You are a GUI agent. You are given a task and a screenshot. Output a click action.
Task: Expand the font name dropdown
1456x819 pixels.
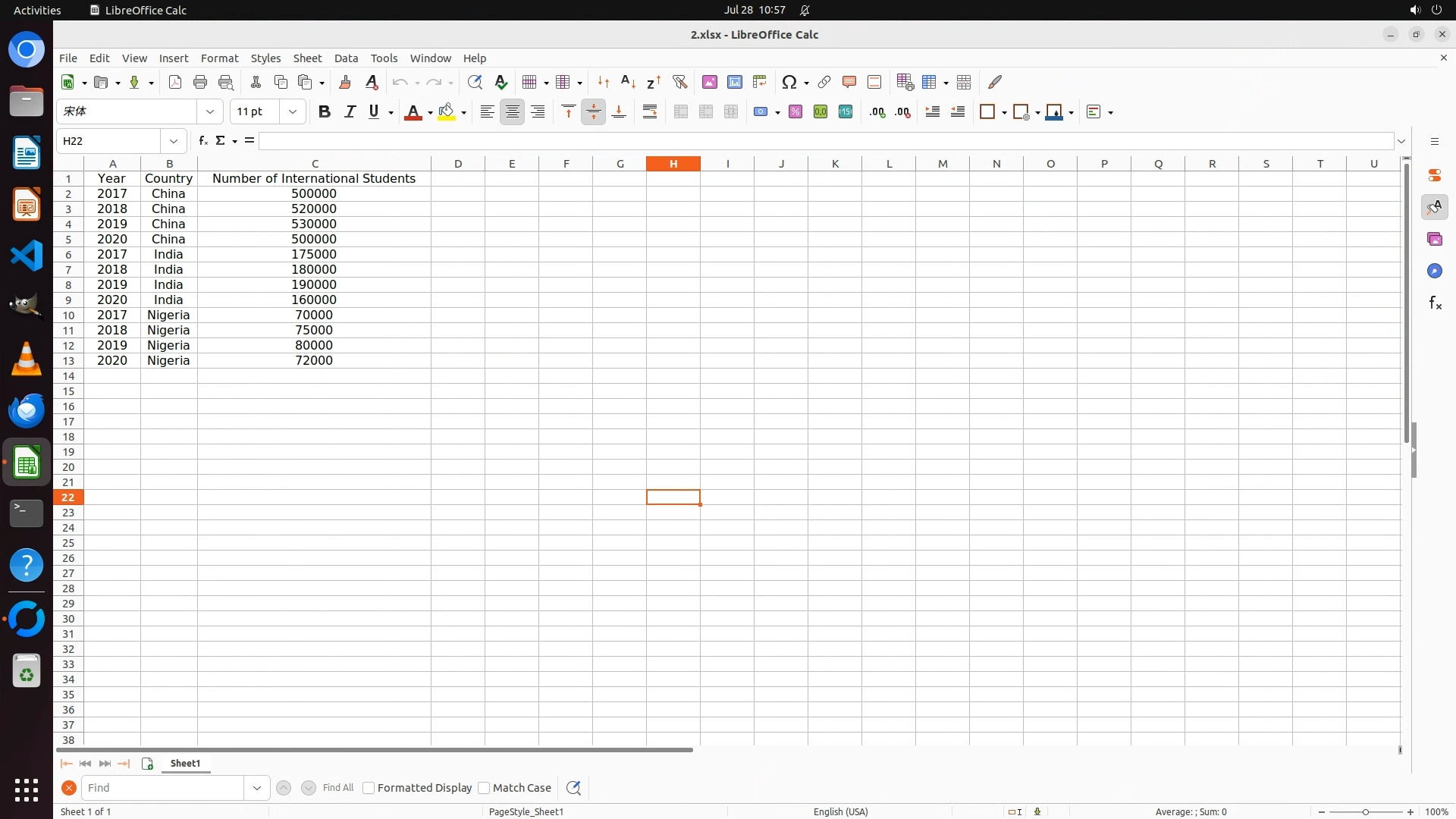click(x=210, y=112)
